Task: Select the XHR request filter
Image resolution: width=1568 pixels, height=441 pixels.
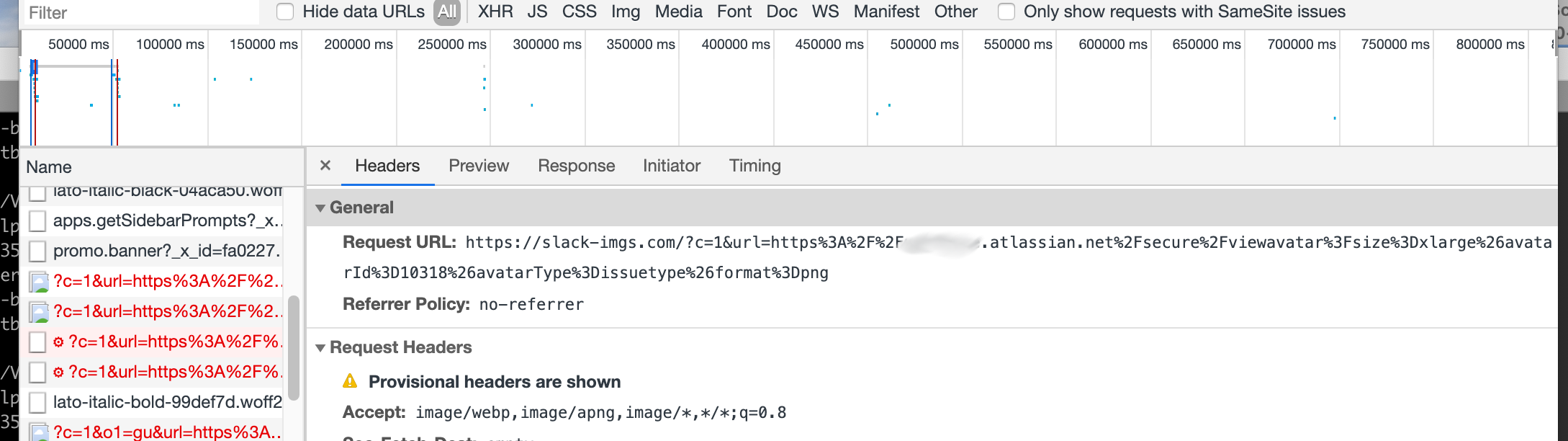Action: point(495,12)
